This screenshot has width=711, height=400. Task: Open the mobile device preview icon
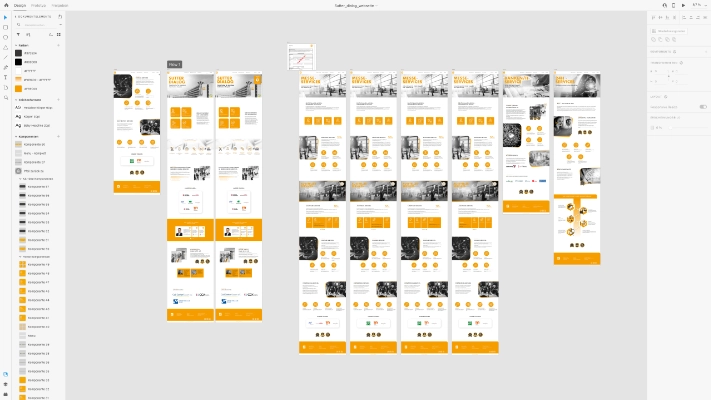[672, 5]
